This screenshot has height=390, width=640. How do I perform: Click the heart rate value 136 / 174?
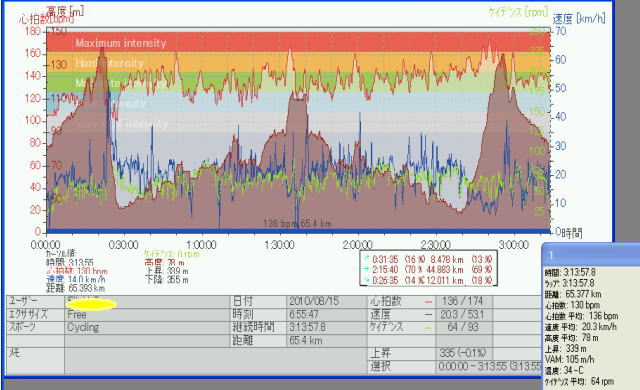pos(462,301)
